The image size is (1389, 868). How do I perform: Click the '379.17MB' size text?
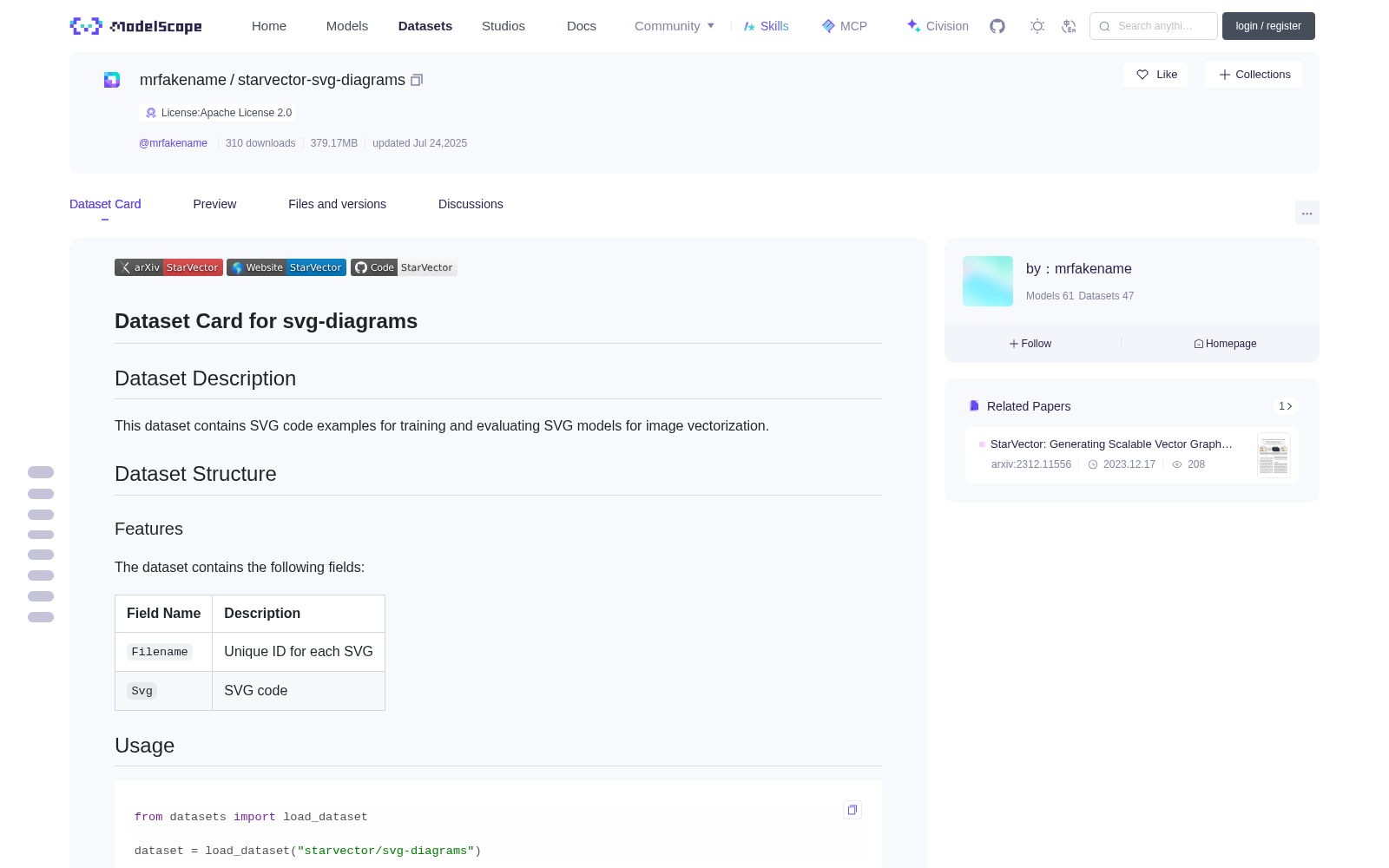pos(334,143)
